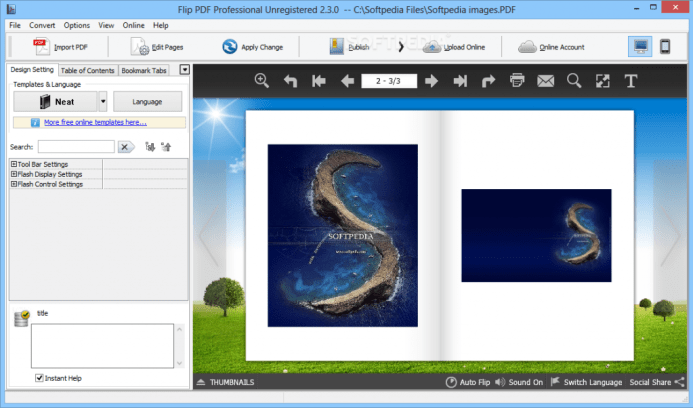Switch to mobile phone preview mode
The width and height of the screenshot is (693, 408).
(665, 46)
